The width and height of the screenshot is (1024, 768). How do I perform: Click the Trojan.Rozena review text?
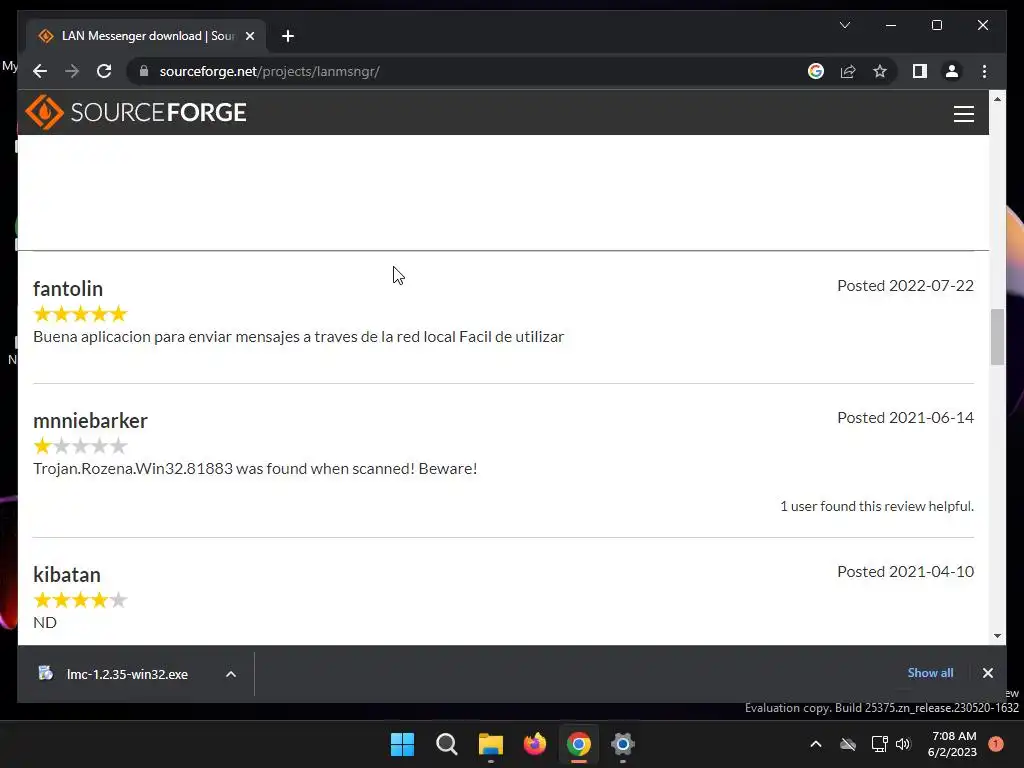point(255,469)
